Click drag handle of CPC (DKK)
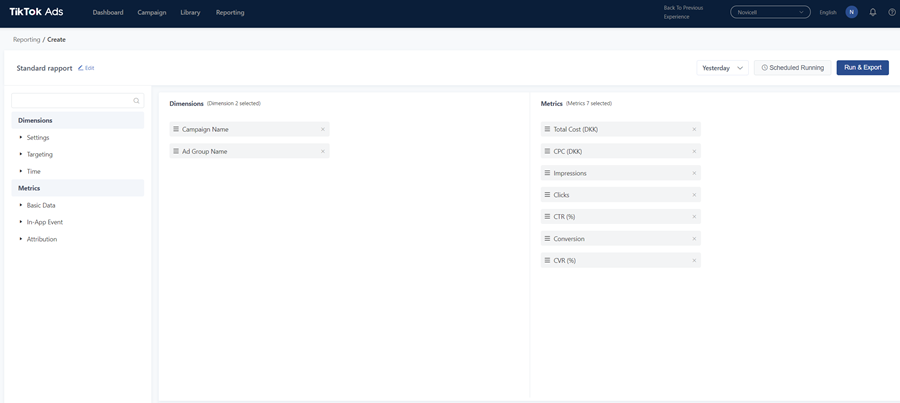The image size is (900, 403). click(548, 151)
